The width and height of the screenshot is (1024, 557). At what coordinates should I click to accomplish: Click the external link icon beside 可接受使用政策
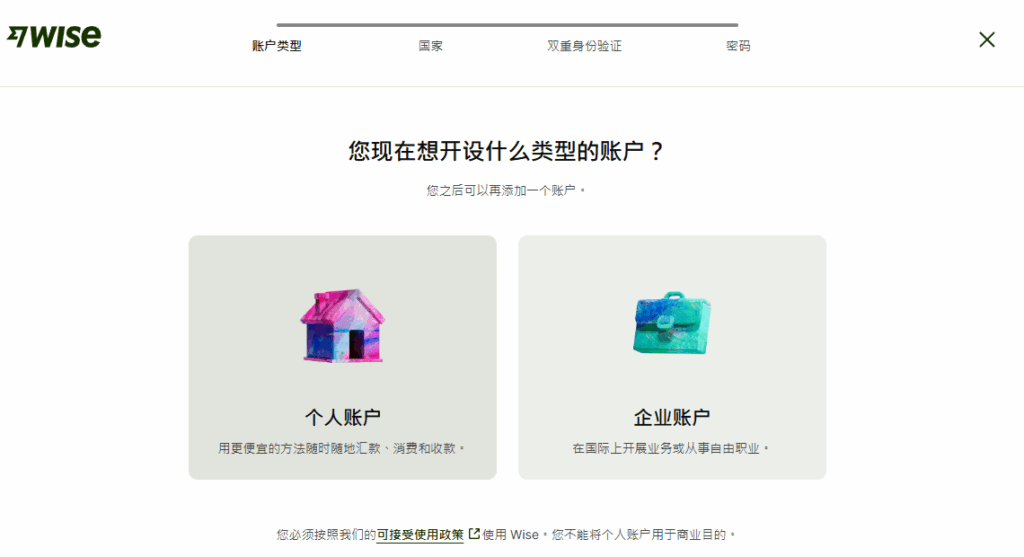pos(474,533)
